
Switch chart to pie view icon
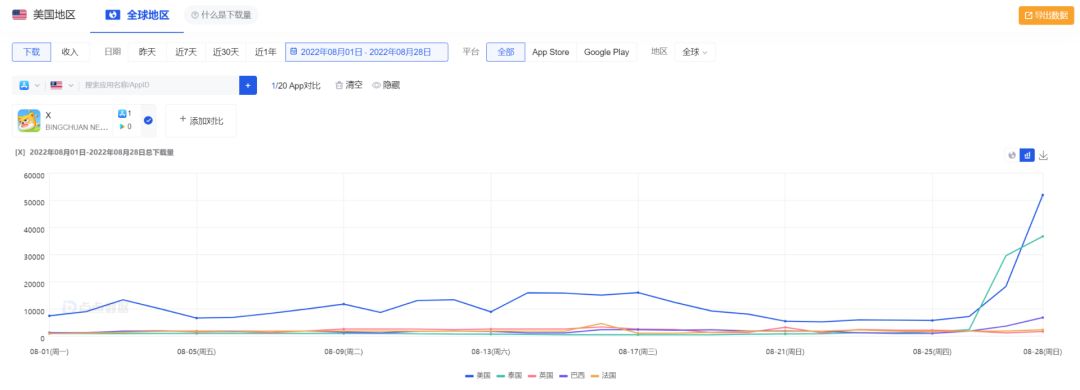pyautogui.click(x=1012, y=156)
